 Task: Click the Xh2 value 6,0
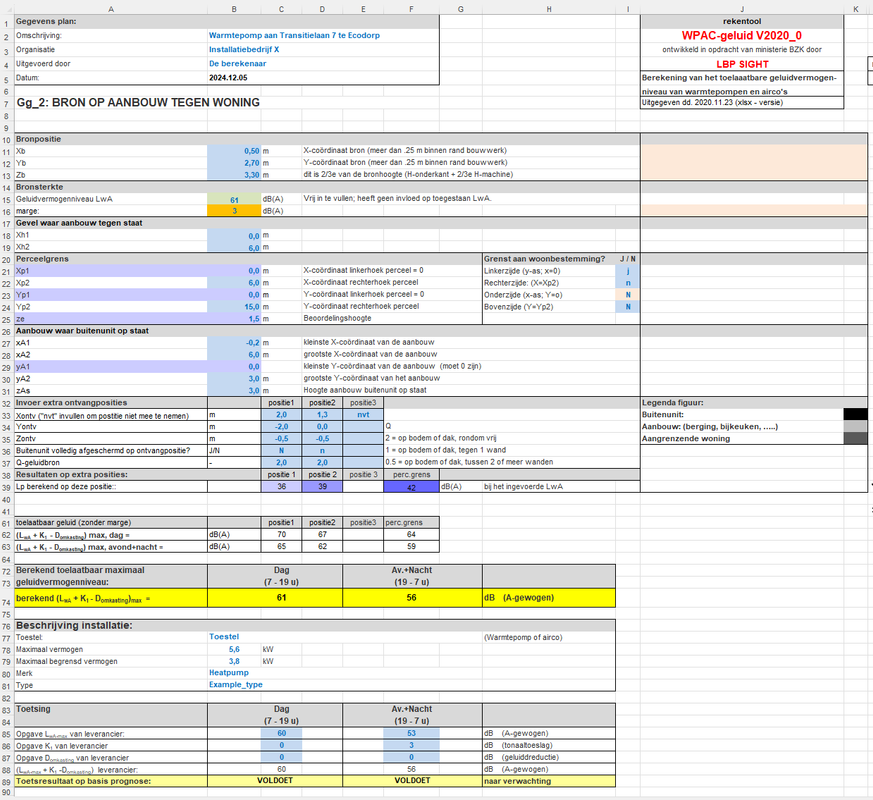(x=234, y=247)
